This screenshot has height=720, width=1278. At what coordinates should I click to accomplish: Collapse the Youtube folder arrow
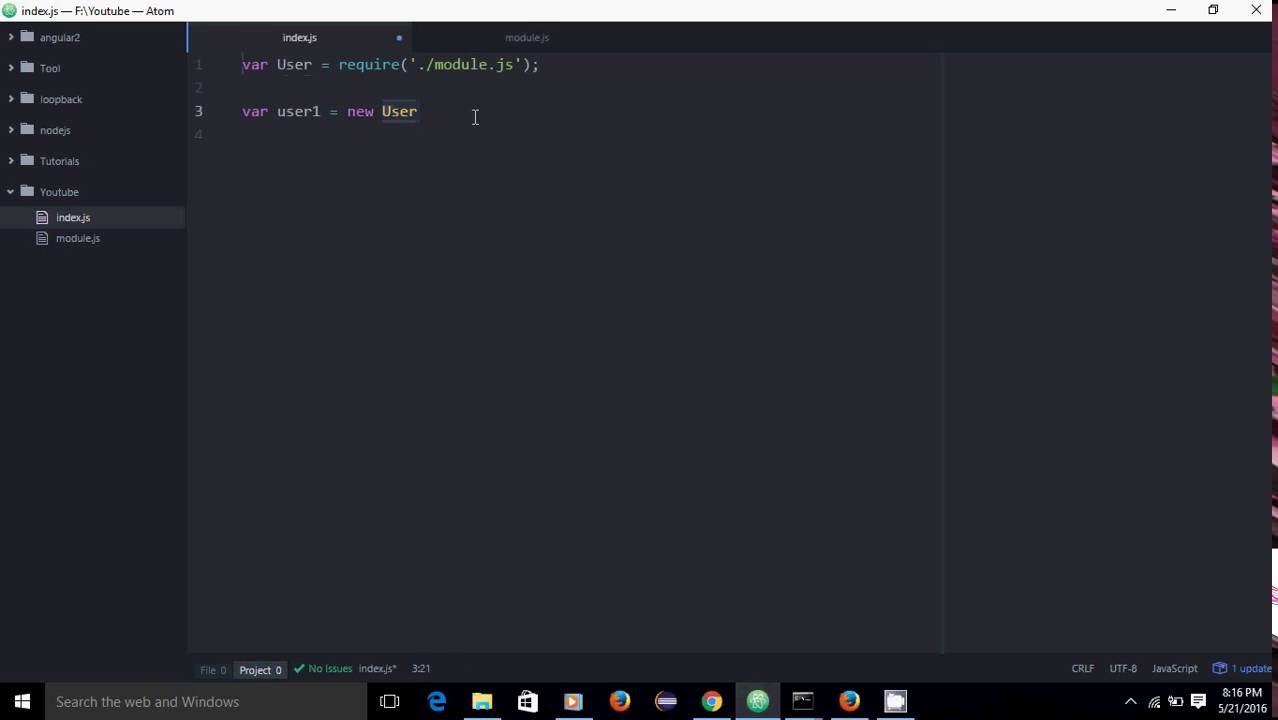11,192
